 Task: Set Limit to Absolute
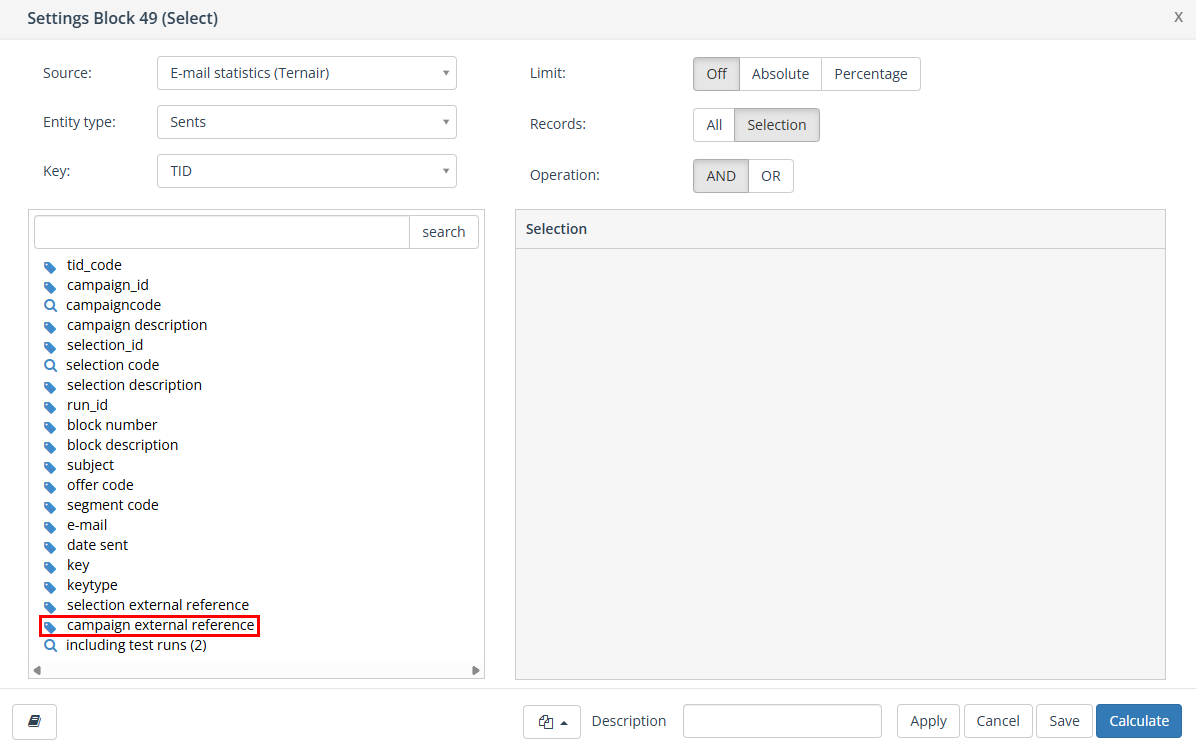pos(780,74)
